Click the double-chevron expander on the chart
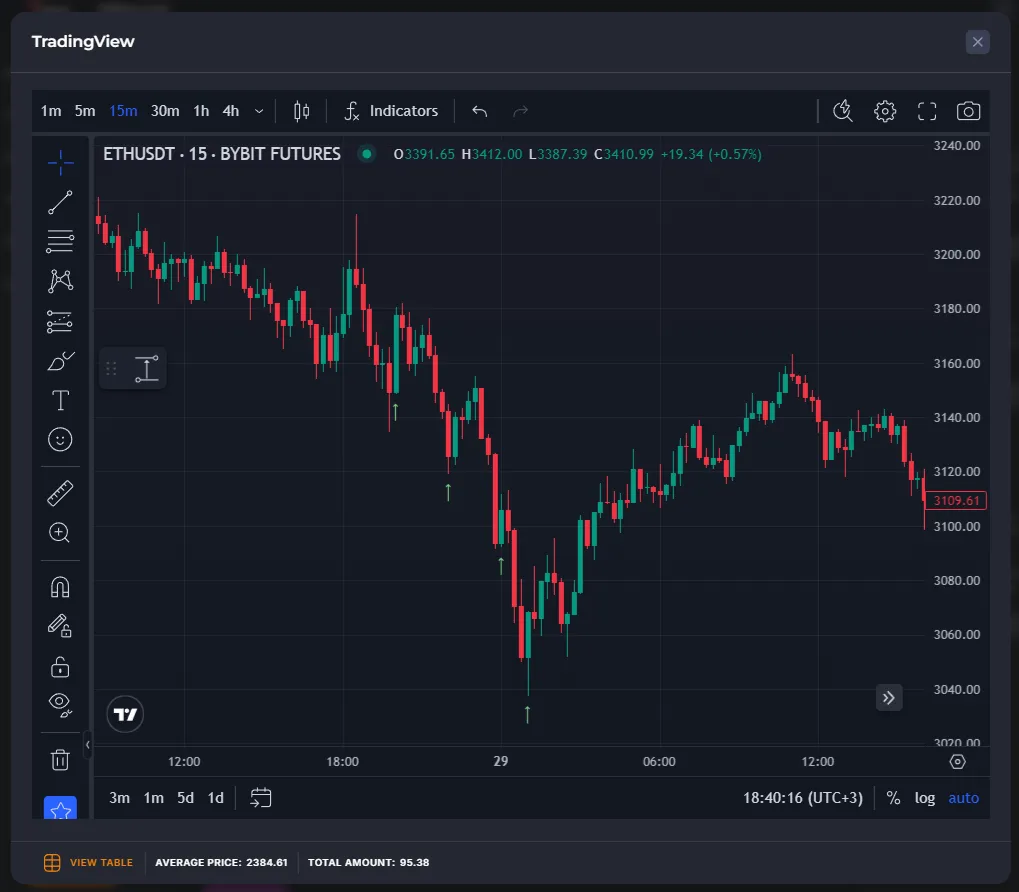 click(x=888, y=697)
